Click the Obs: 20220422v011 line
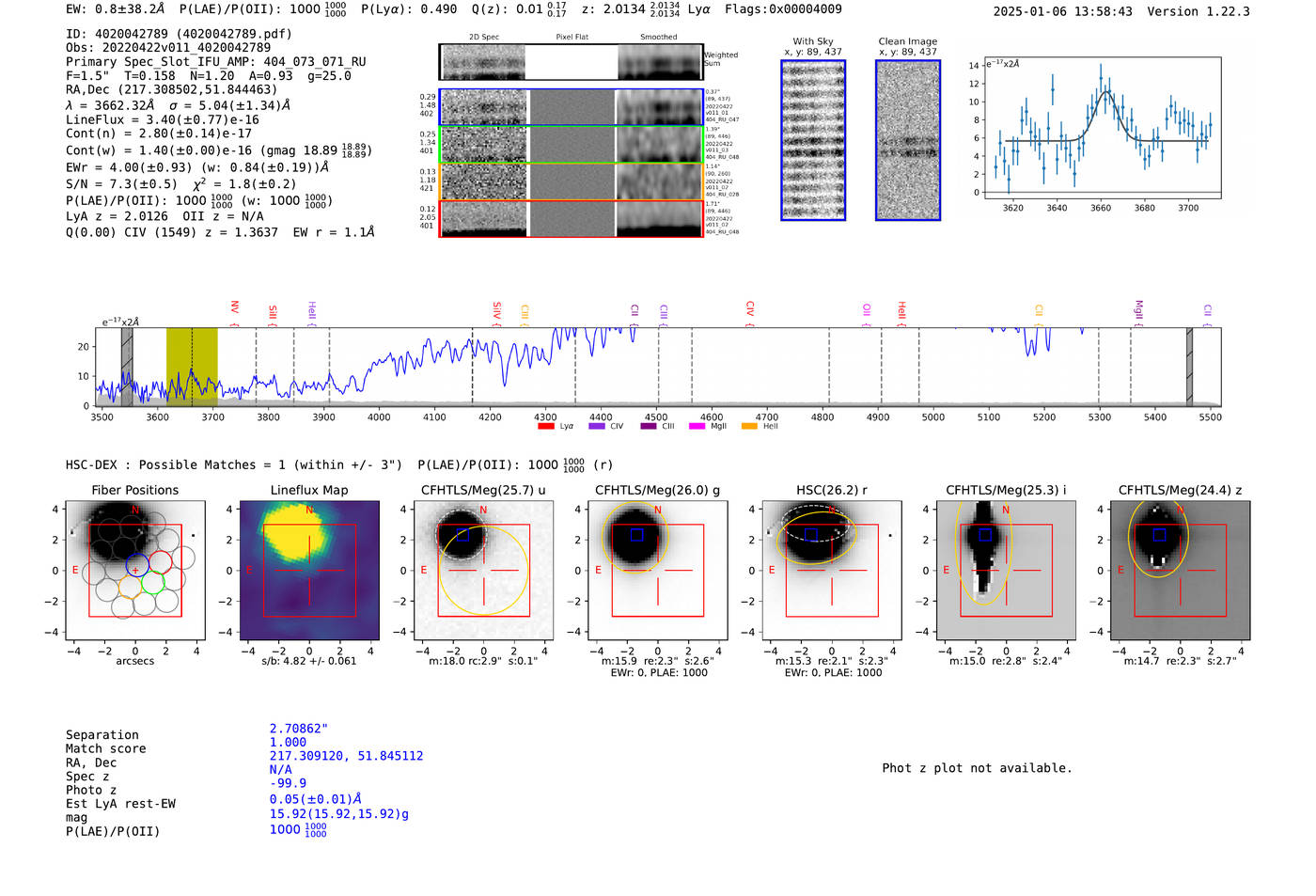This screenshot has width=1316, height=896. [x=168, y=47]
